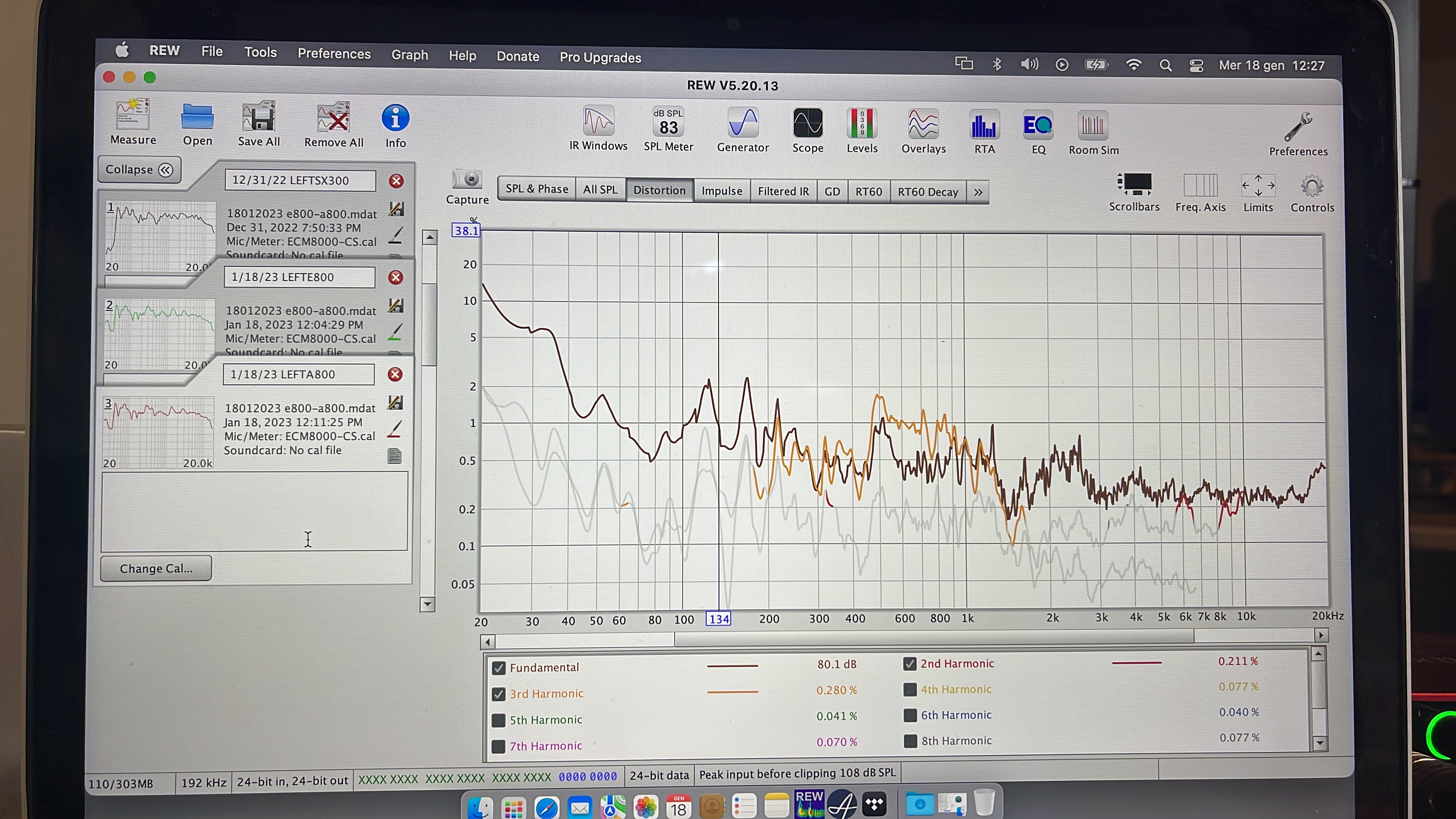1456x819 pixels.
Task: Click legend scroll down arrow
Action: (x=1319, y=743)
